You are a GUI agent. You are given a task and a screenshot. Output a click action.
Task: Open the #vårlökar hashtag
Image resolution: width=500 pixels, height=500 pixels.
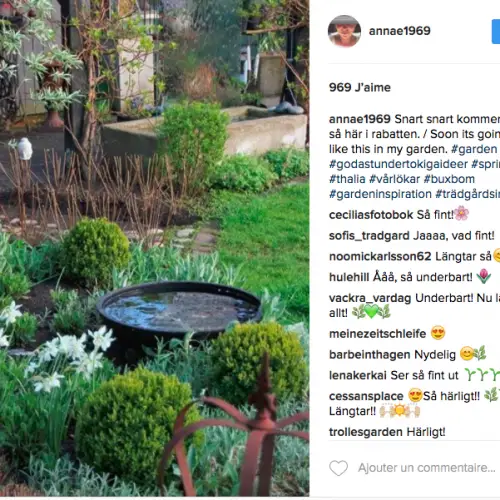pos(394,179)
